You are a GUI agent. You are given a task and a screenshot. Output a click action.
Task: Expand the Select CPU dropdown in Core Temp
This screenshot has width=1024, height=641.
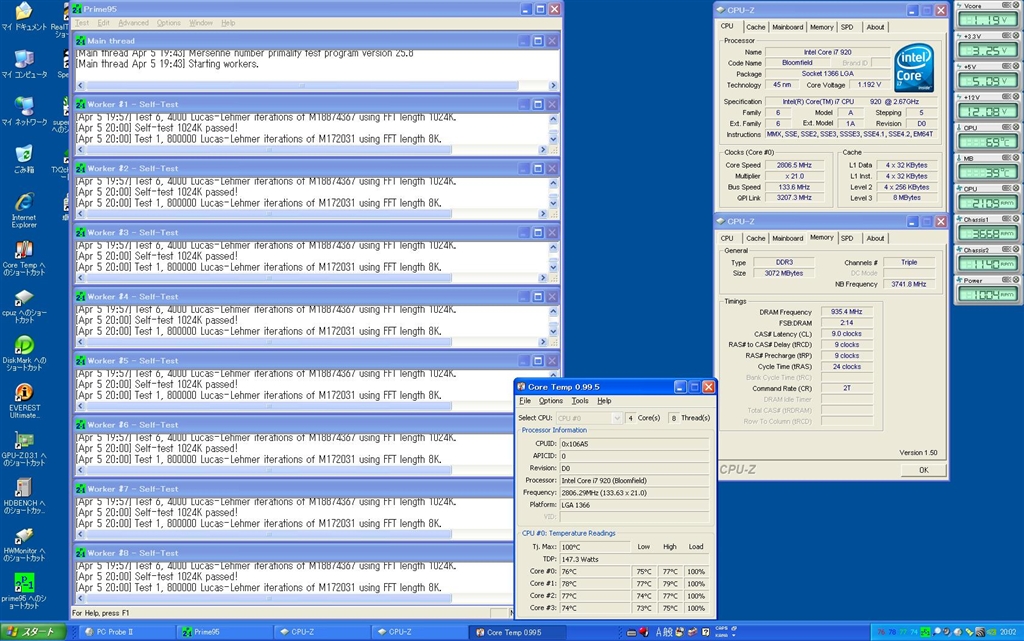coord(616,418)
